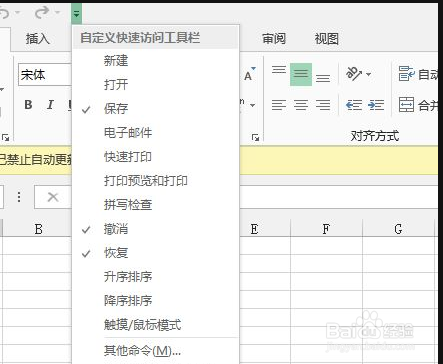Click the middle align icon
Screen dimensions: 443x364
click(301, 74)
